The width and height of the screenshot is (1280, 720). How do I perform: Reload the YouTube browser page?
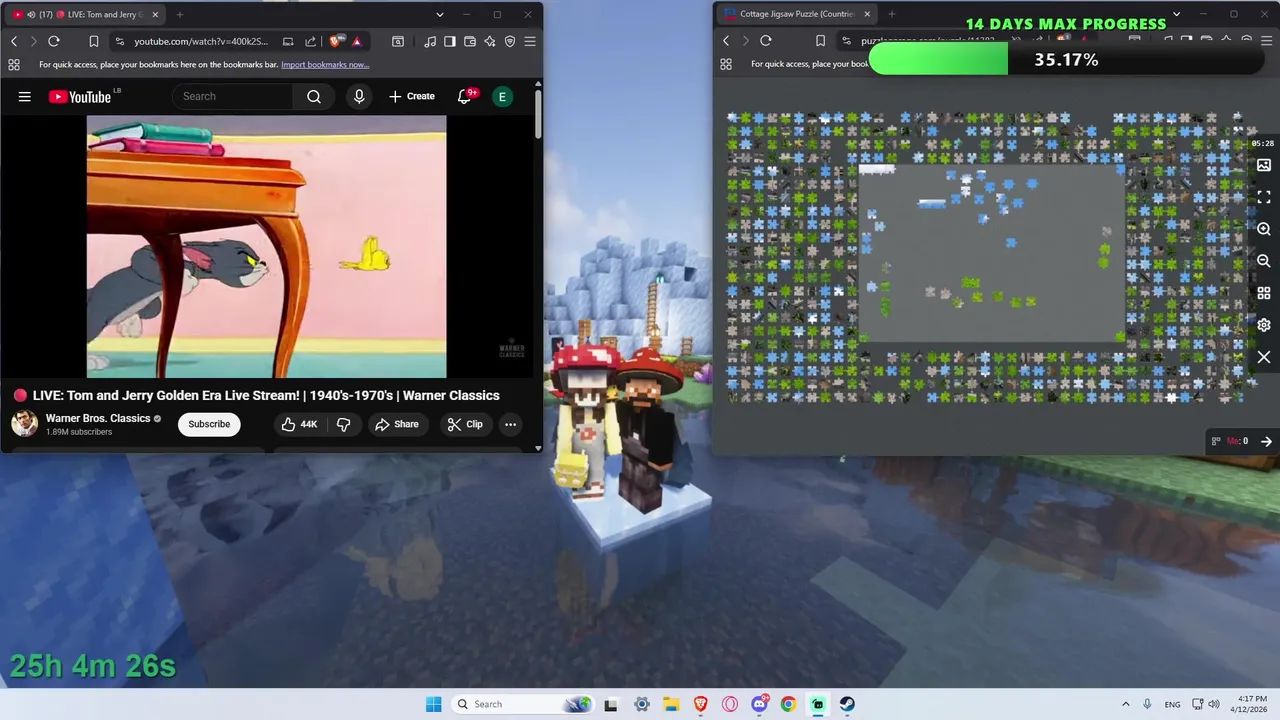[54, 41]
